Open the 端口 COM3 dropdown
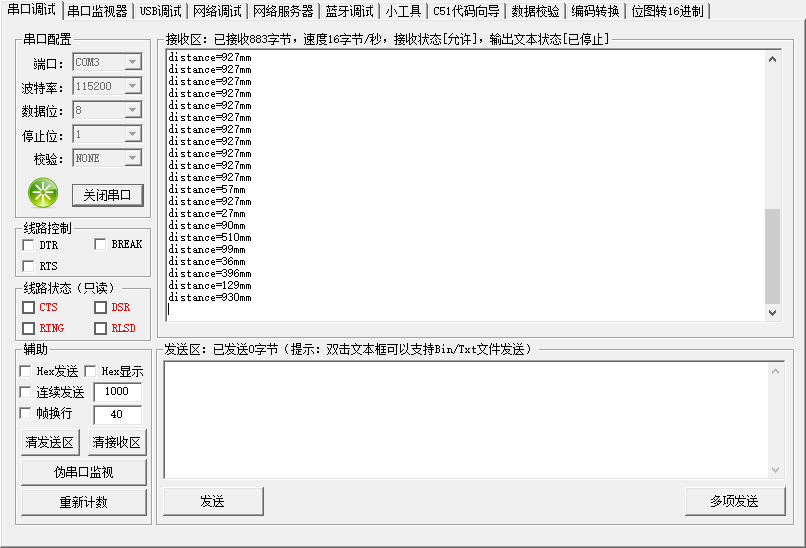 tap(133, 62)
